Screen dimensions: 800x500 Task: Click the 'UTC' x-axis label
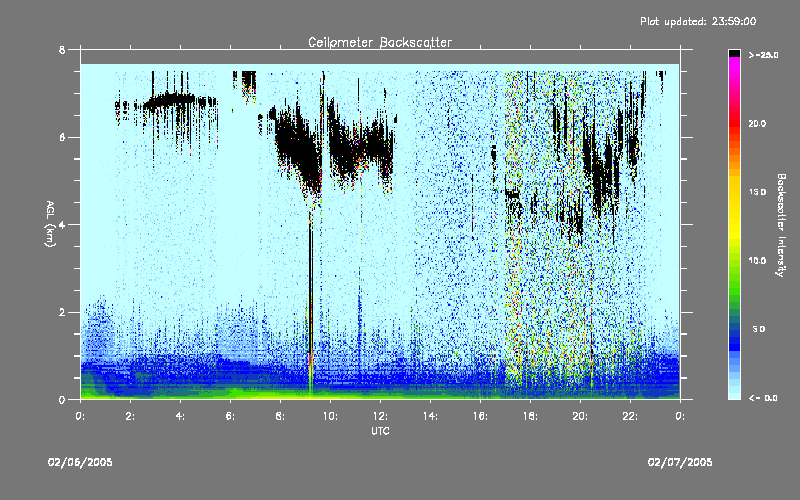tap(380, 431)
